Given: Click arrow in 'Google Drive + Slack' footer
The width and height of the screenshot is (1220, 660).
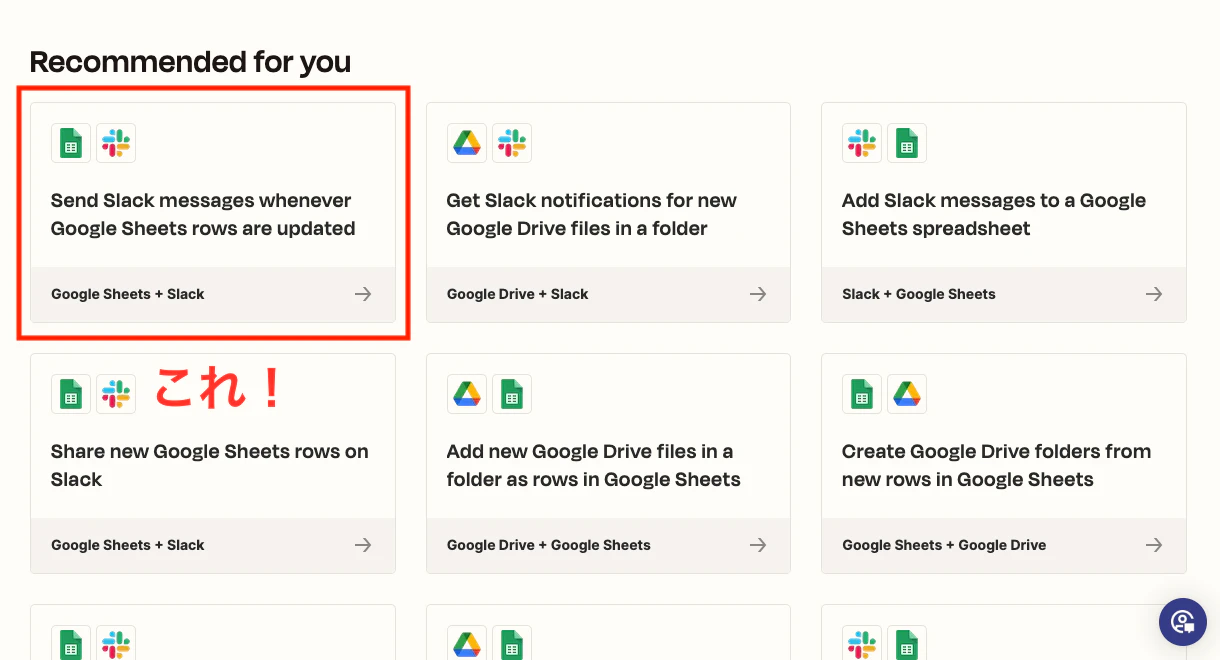Looking at the screenshot, I should tap(758, 294).
